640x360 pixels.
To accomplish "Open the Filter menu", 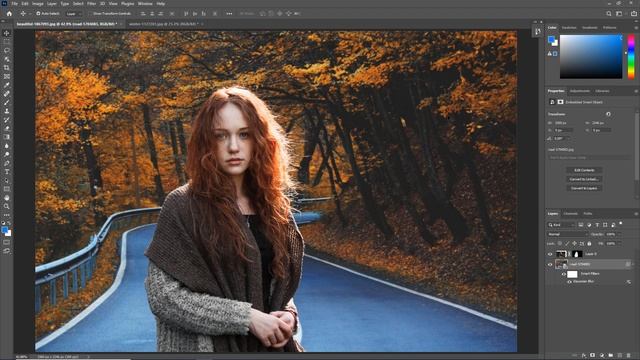I will point(91,4).
